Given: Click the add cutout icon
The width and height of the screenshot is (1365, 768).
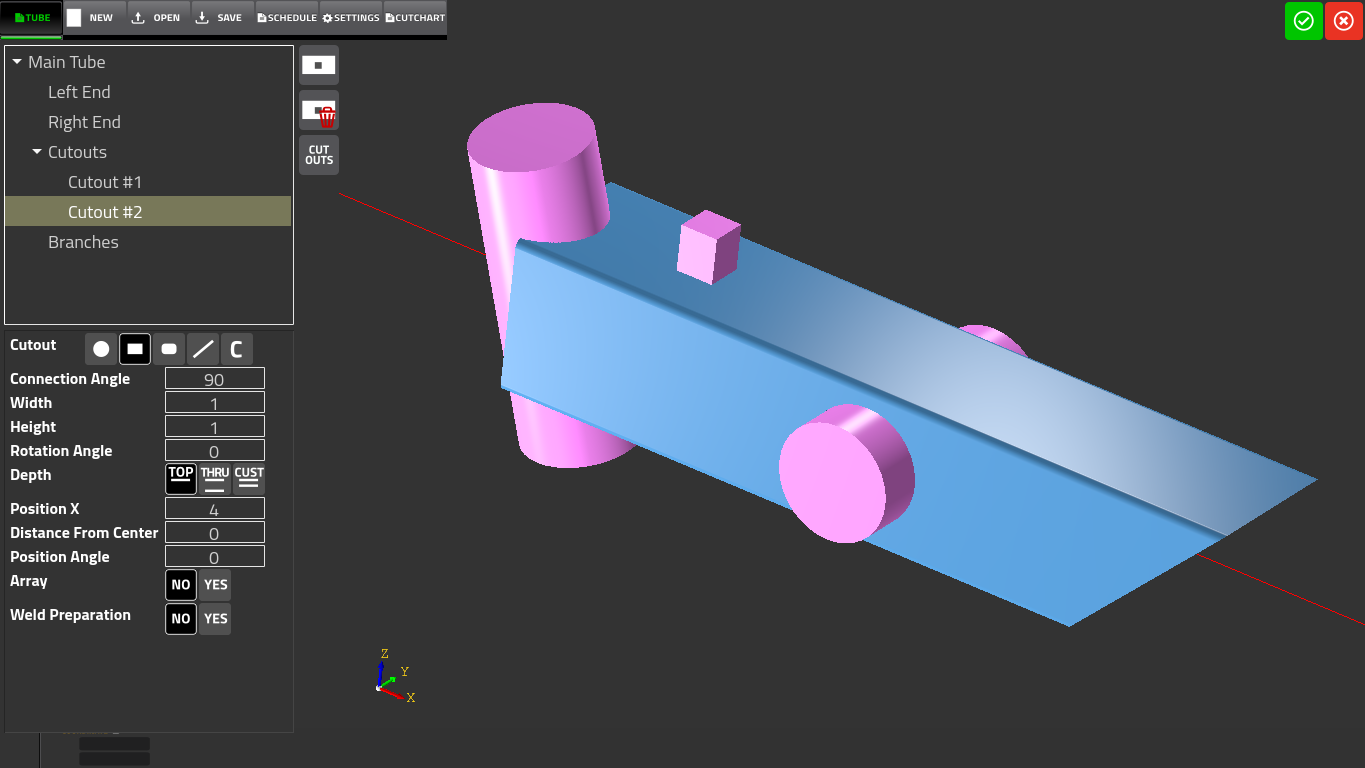Looking at the screenshot, I should [319, 65].
